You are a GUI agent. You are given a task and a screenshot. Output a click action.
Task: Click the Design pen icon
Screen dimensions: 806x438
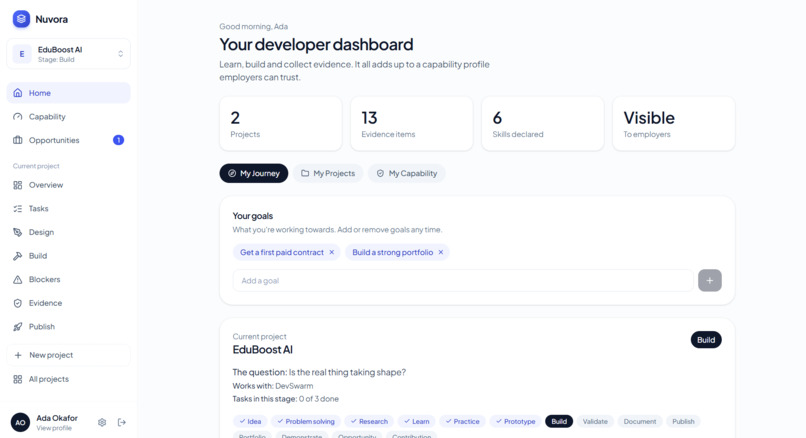pos(17,232)
